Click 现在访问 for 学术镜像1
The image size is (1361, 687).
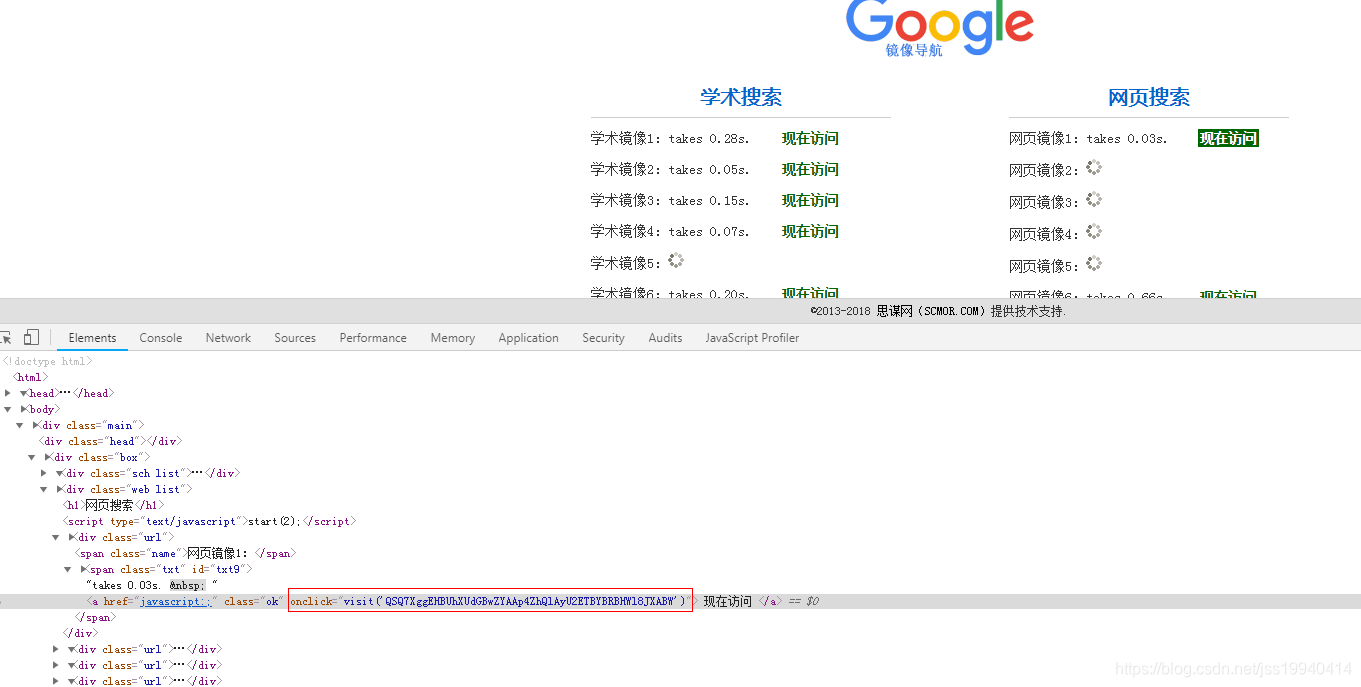(x=810, y=139)
